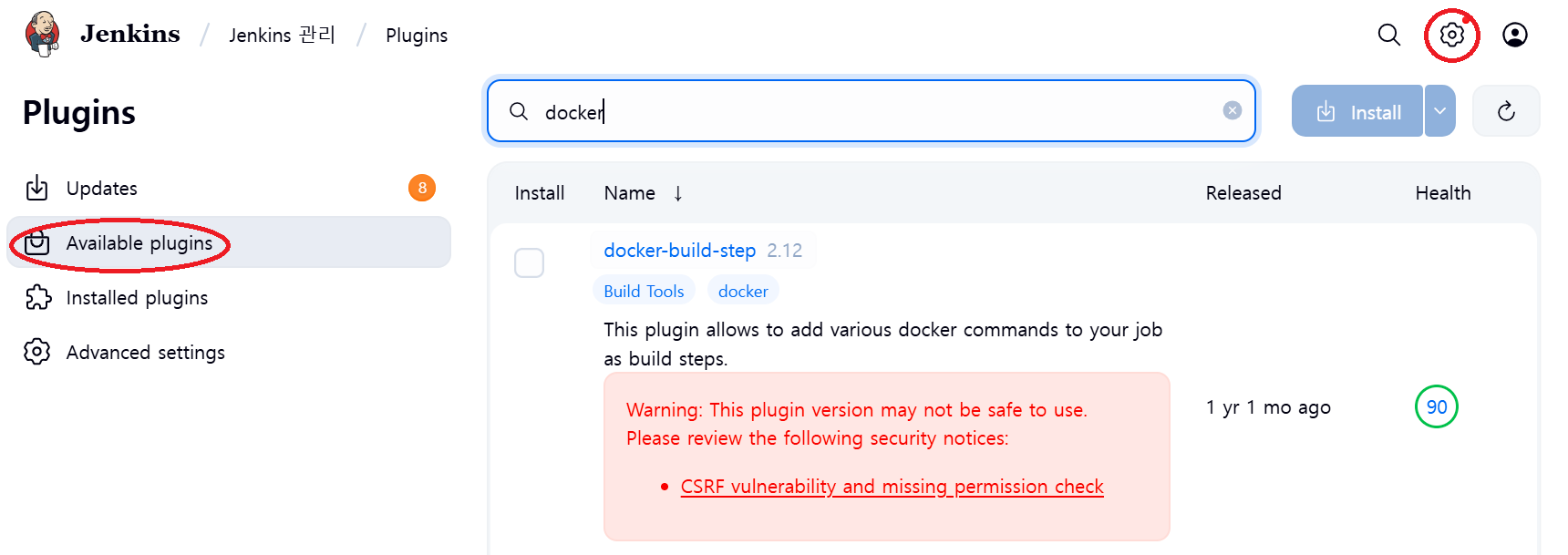Click the Updates download icon
Viewport: 1568px width, 555px height.
point(37,188)
